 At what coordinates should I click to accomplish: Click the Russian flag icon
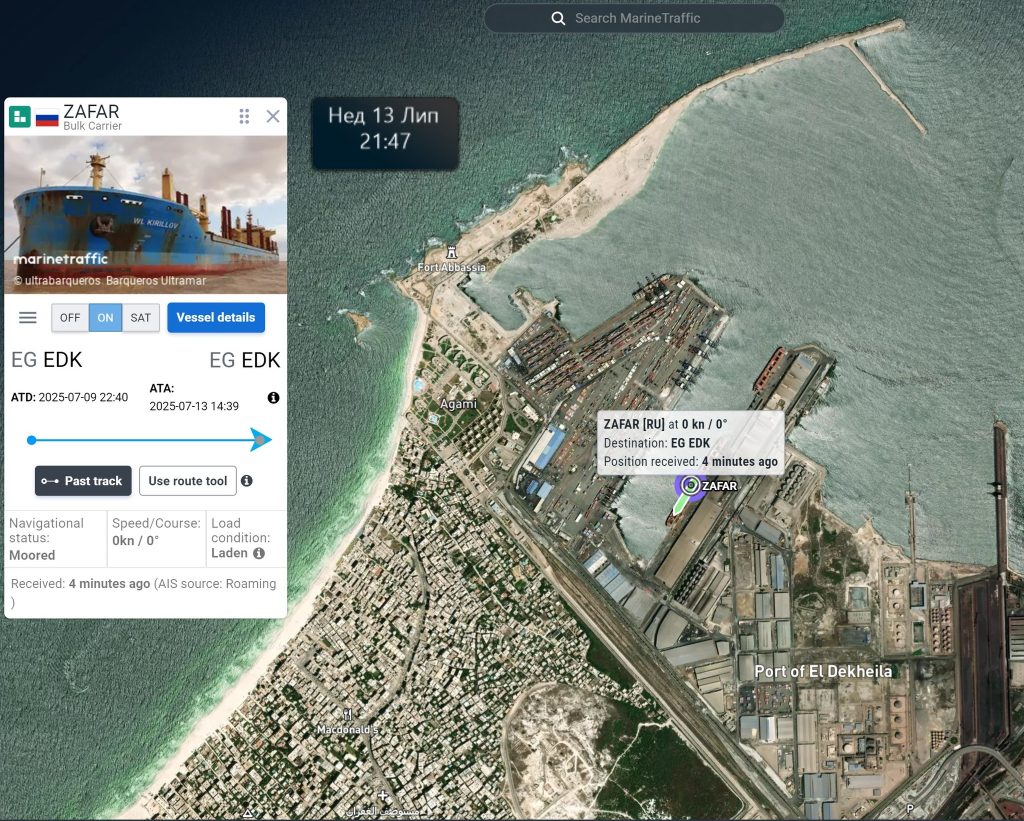[47, 118]
